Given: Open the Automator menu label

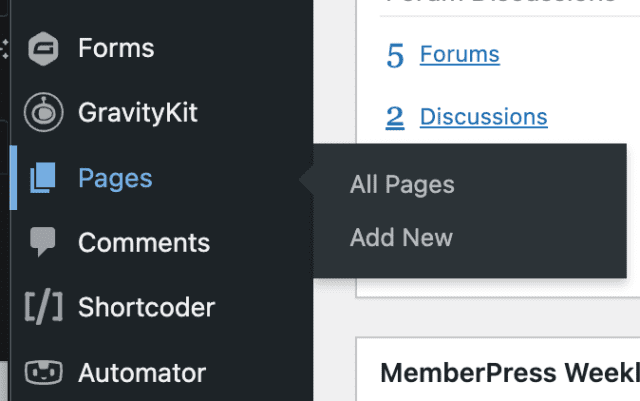Looking at the screenshot, I should click(x=142, y=373).
